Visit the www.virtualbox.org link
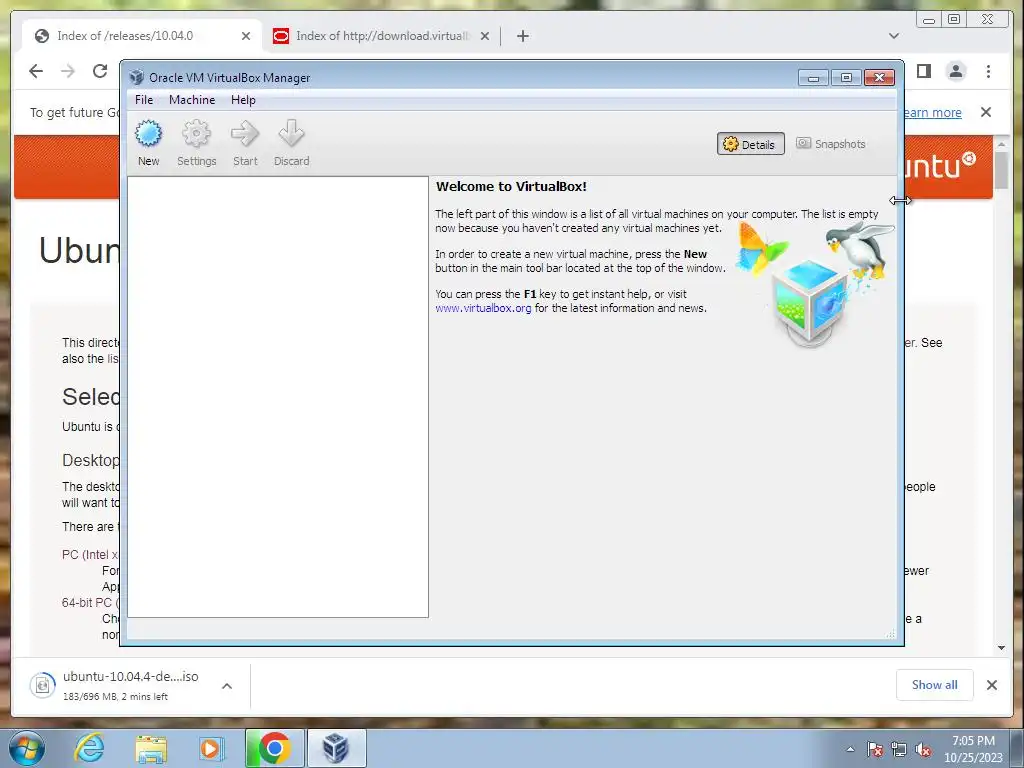This screenshot has height=768, width=1024. (483, 308)
